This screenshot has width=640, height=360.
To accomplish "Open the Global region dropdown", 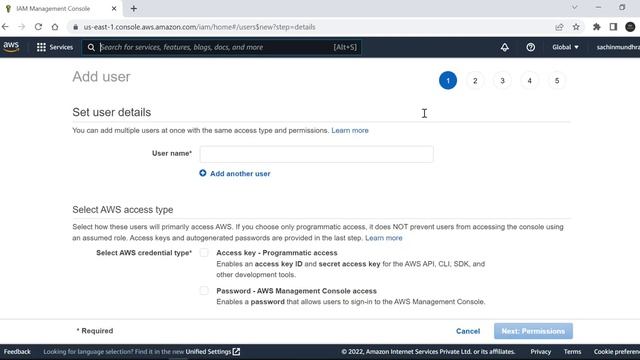I will pyautogui.click(x=565, y=47).
